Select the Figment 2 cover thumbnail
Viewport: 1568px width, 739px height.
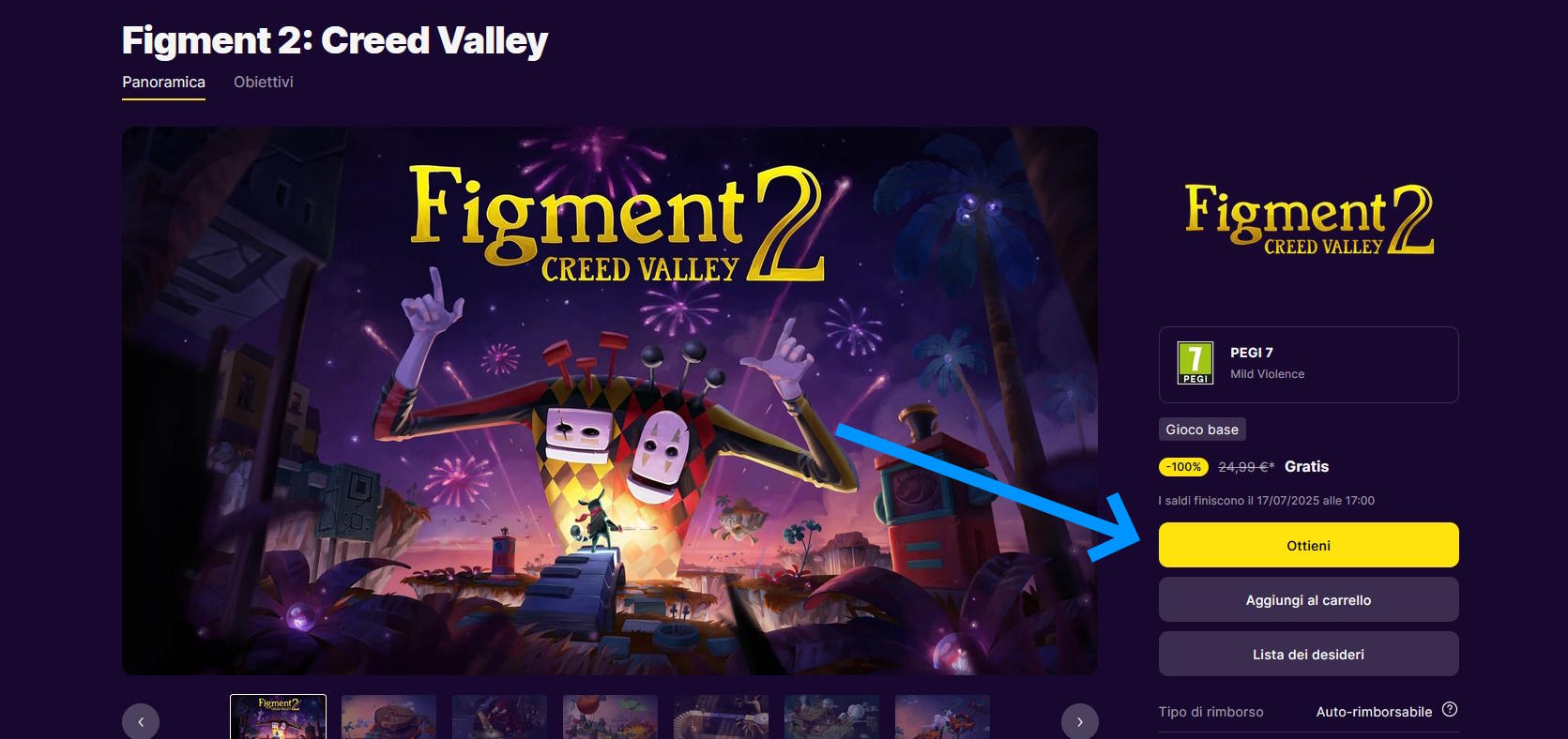tap(278, 716)
